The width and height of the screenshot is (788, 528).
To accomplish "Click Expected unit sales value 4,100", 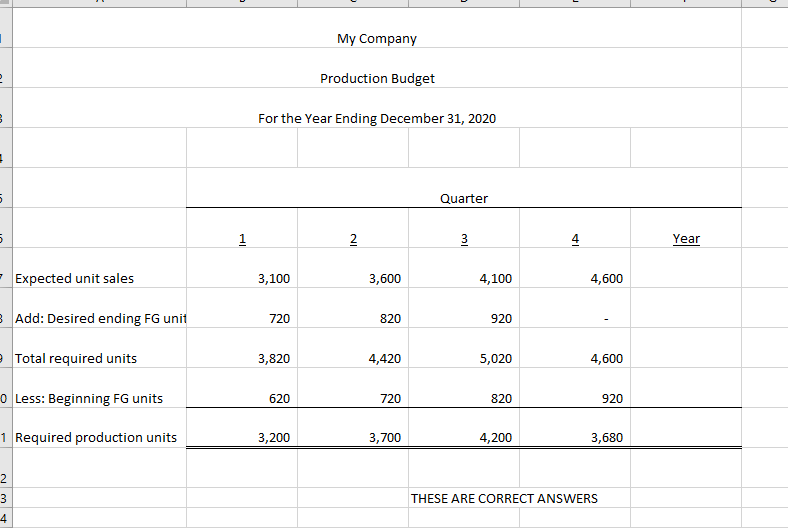I will pyautogui.click(x=464, y=268).
